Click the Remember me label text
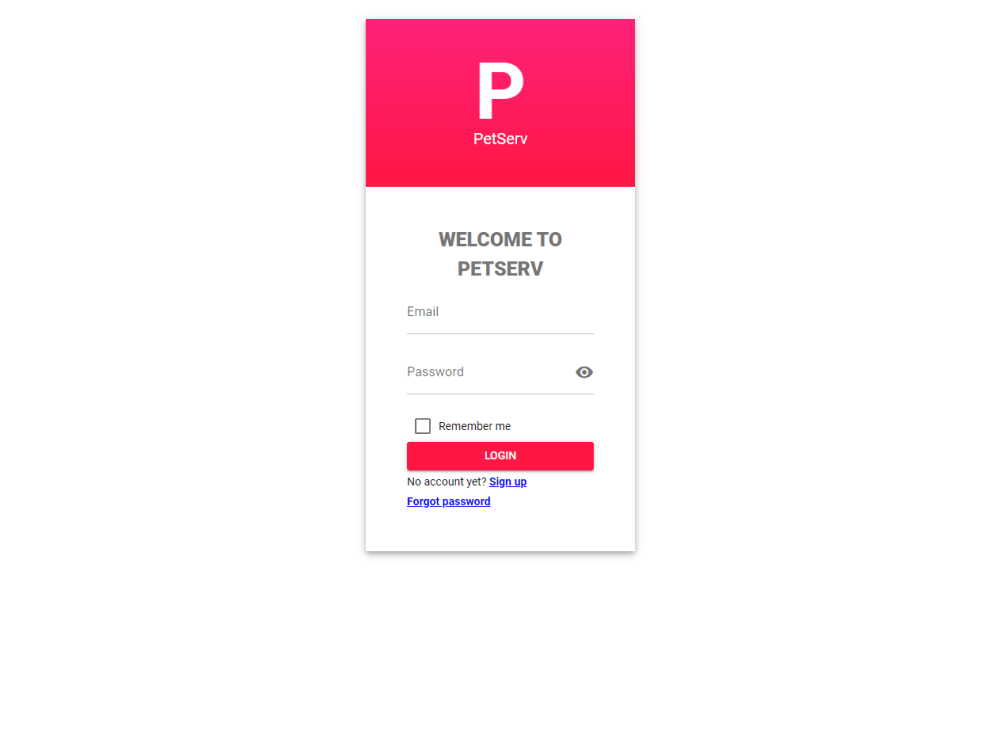The height and width of the screenshot is (750, 1000). pos(474,426)
